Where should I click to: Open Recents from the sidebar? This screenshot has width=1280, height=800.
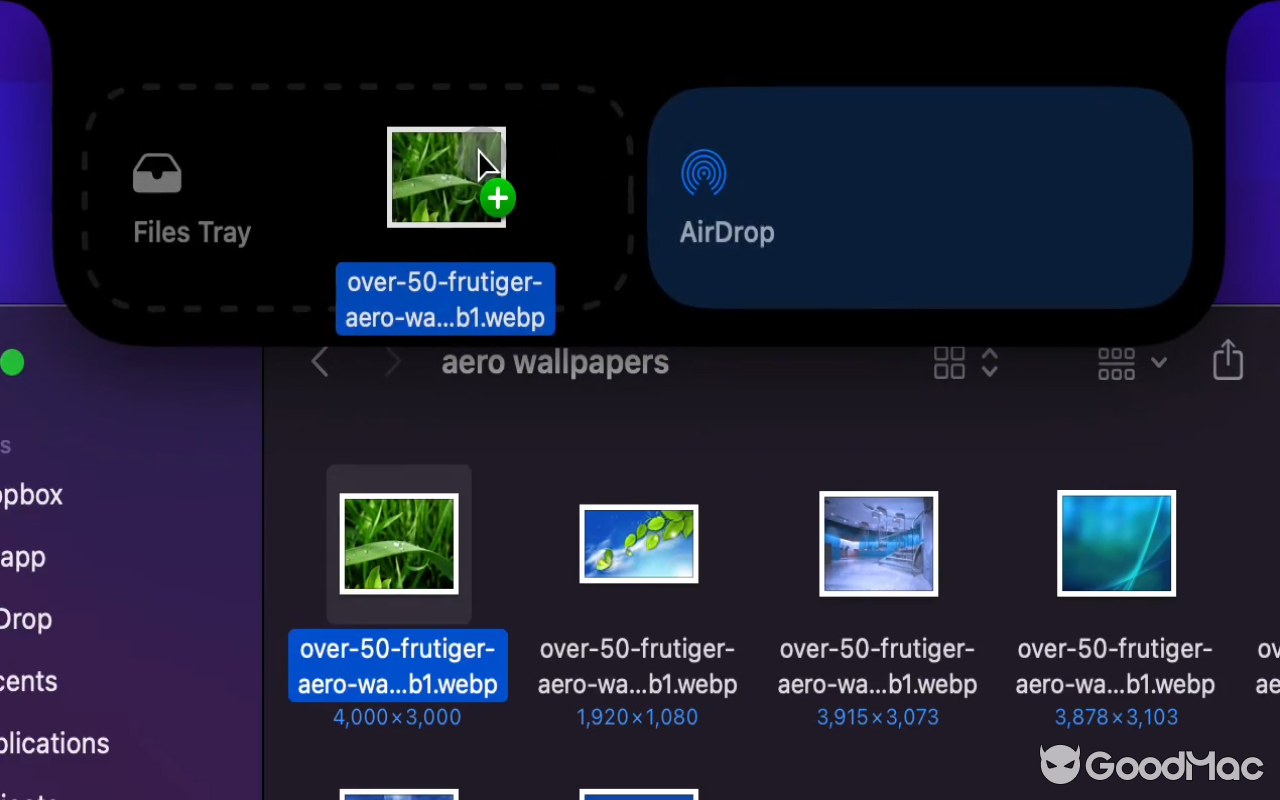[28, 681]
